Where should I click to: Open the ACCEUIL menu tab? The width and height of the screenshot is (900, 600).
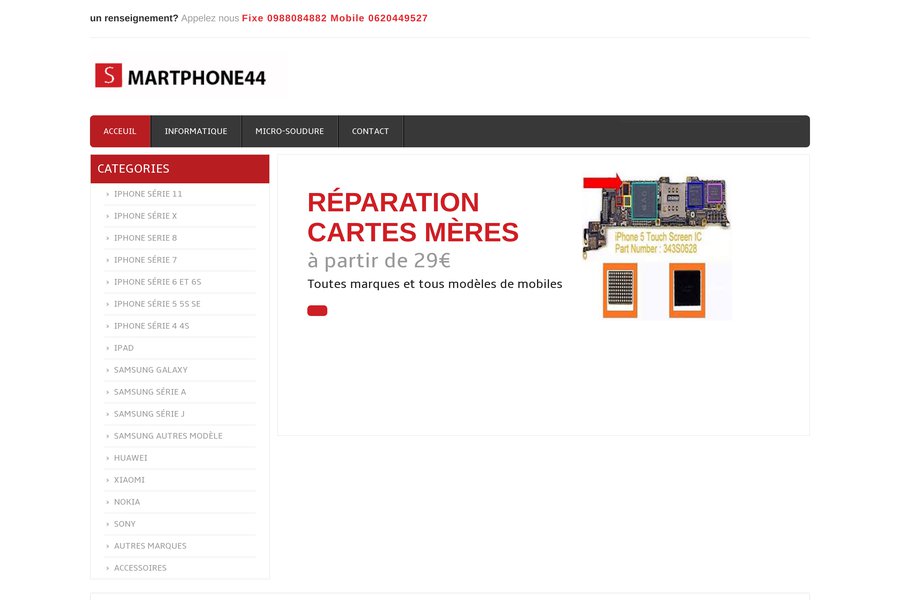pyautogui.click(x=120, y=131)
